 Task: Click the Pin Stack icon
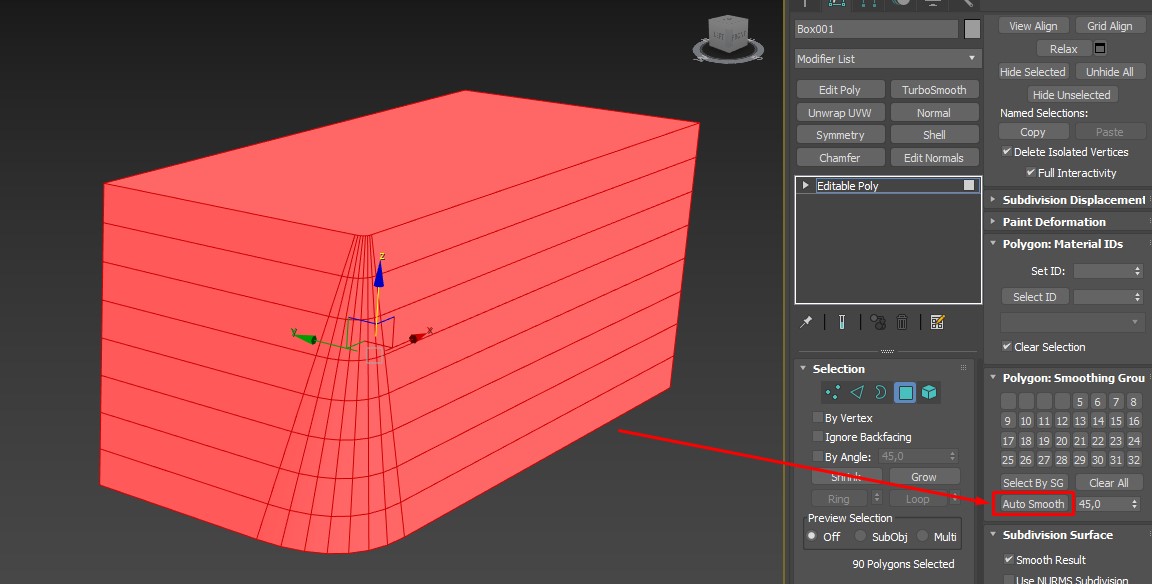(806, 322)
